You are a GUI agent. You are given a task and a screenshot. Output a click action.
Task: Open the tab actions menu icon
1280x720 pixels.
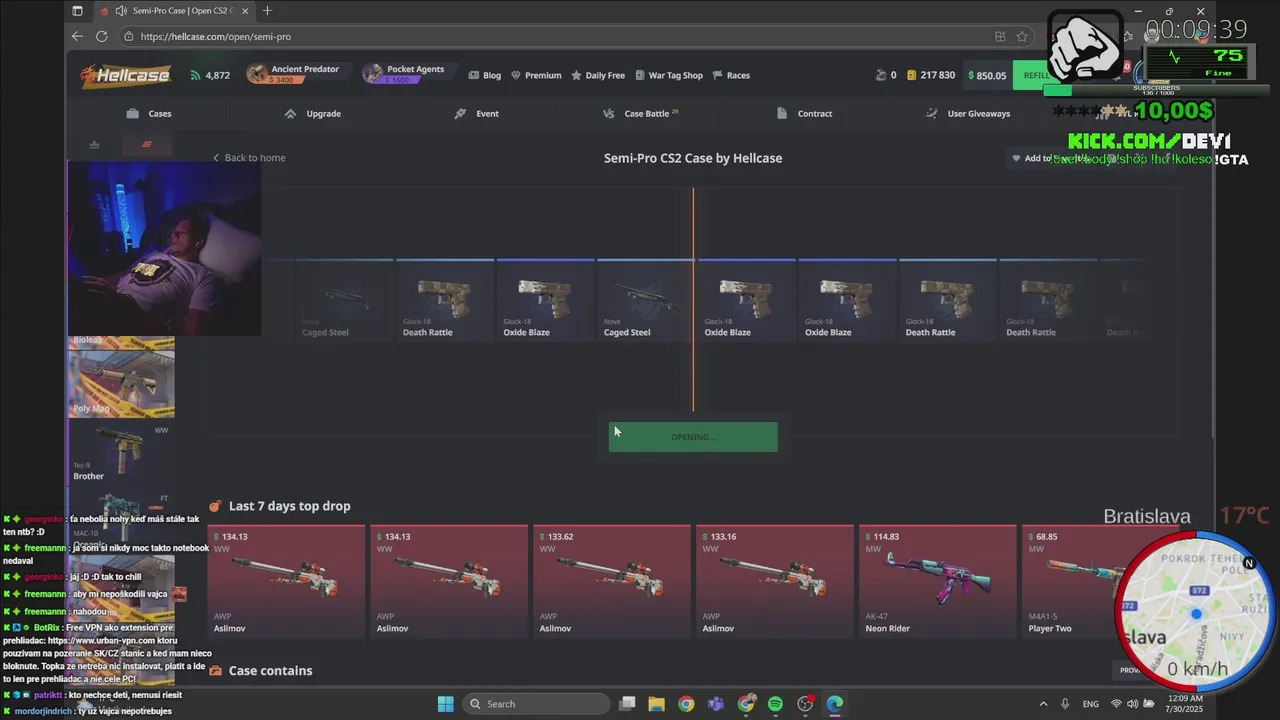click(x=77, y=11)
